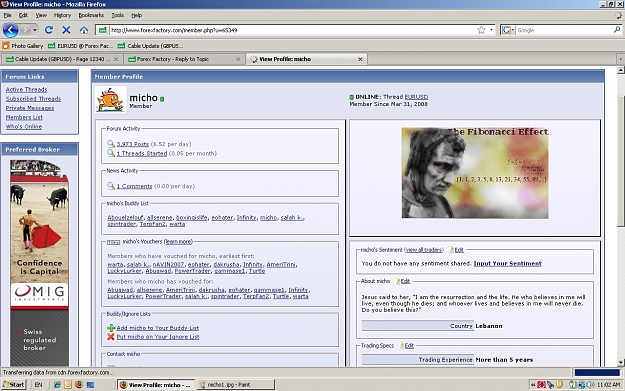Click the 1 Threads Started link
The image size is (625, 391).
(142, 153)
